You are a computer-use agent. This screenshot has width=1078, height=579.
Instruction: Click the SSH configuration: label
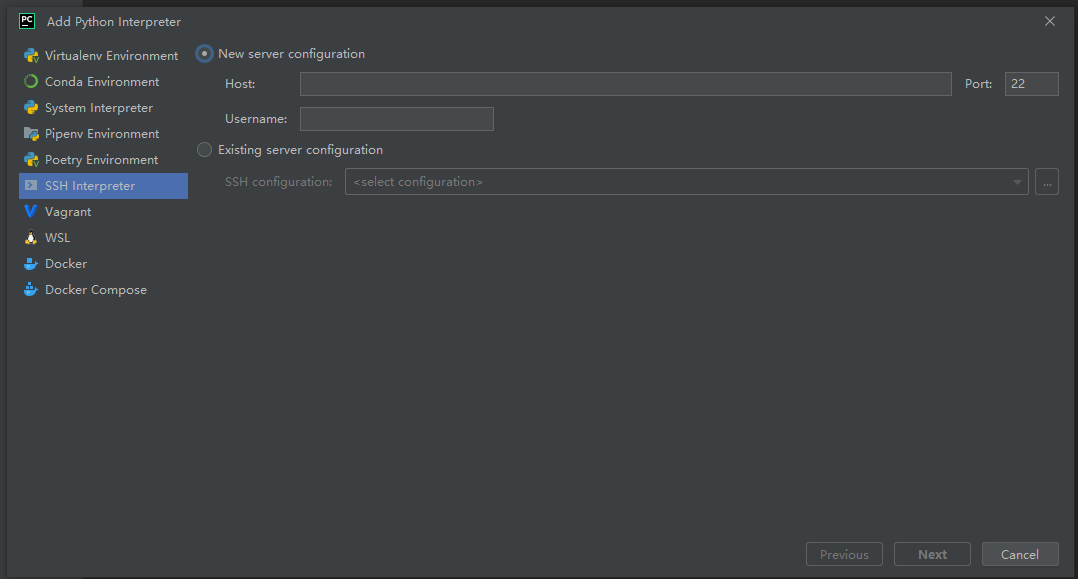coord(278,182)
